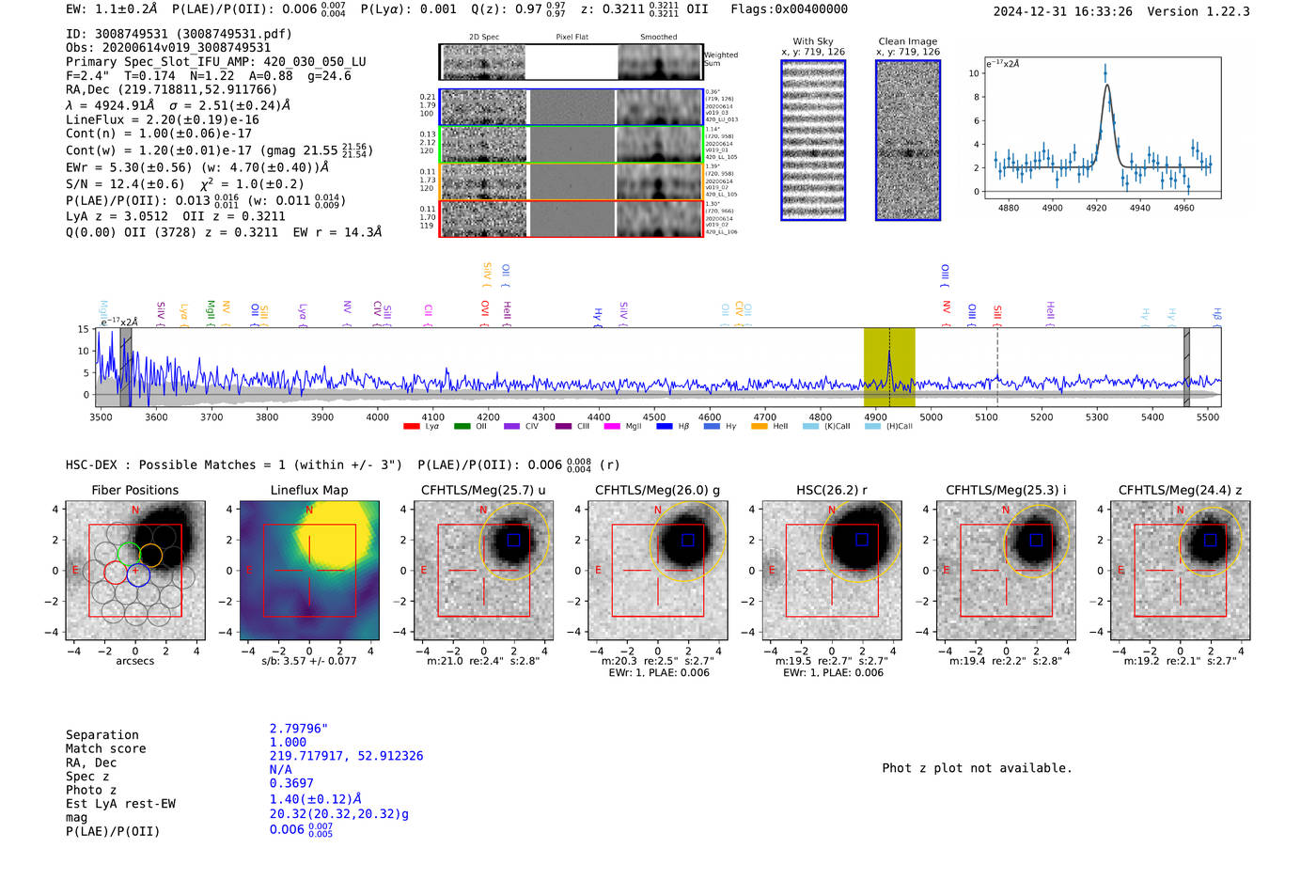This screenshot has width=1316, height=896.
Task: Click the gray shaded band near 3540 Å
Action: [x=126, y=368]
